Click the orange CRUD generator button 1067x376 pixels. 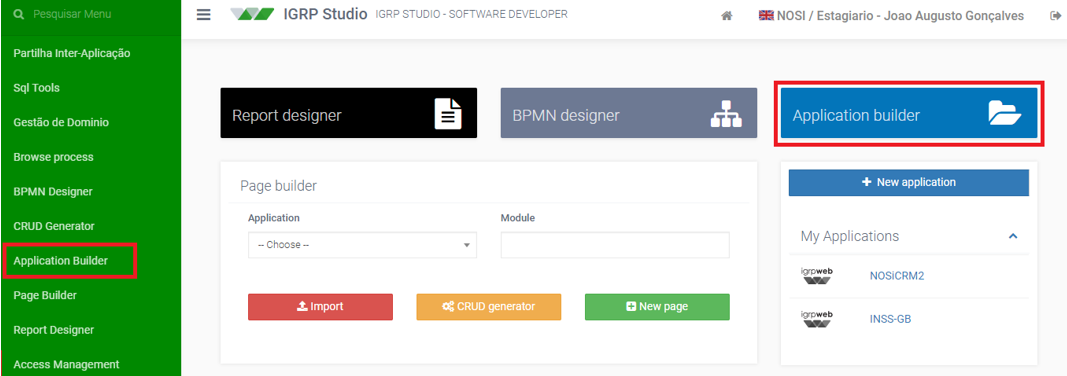coord(489,307)
